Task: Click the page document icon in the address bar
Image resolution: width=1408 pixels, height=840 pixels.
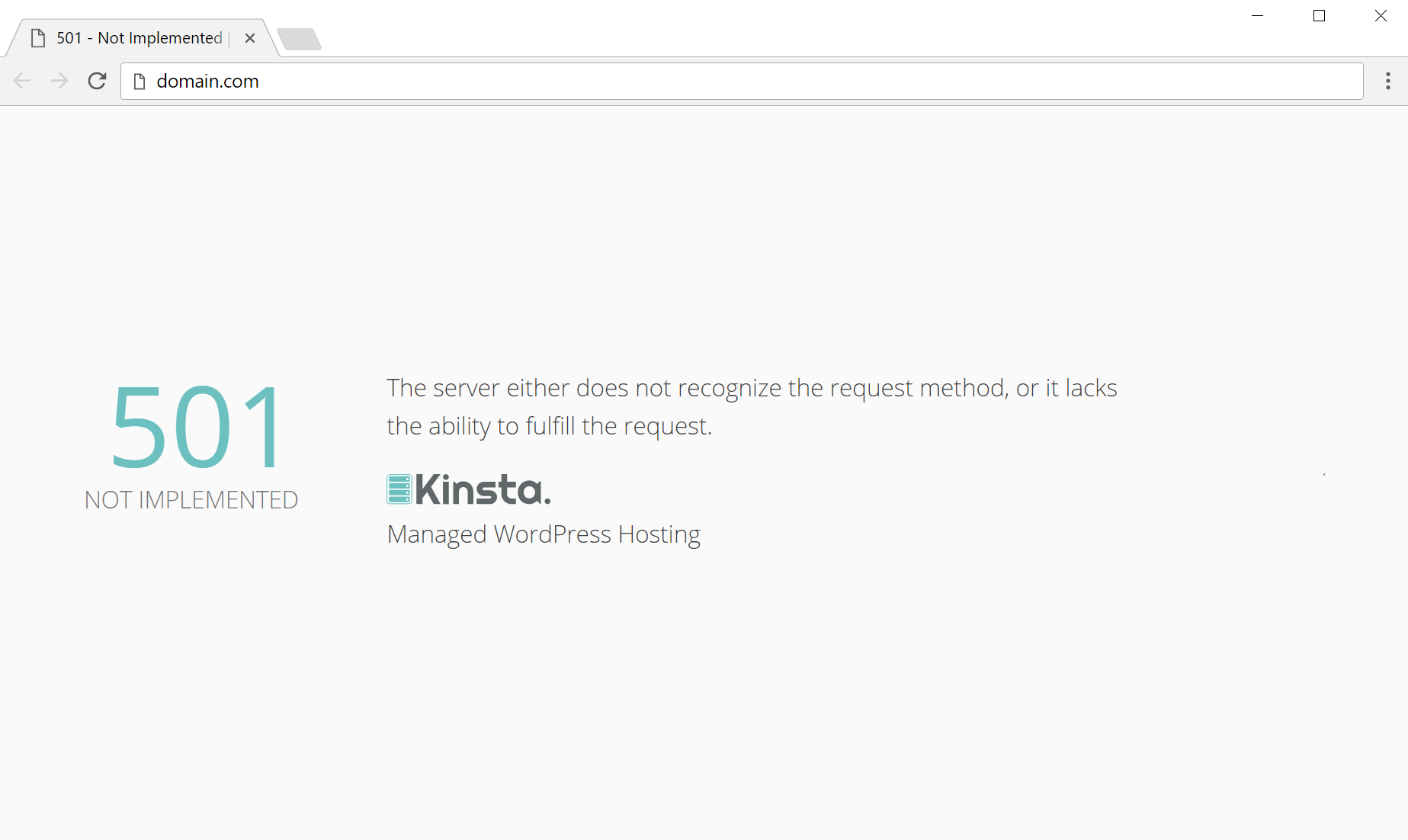Action: [x=138, y=81]
